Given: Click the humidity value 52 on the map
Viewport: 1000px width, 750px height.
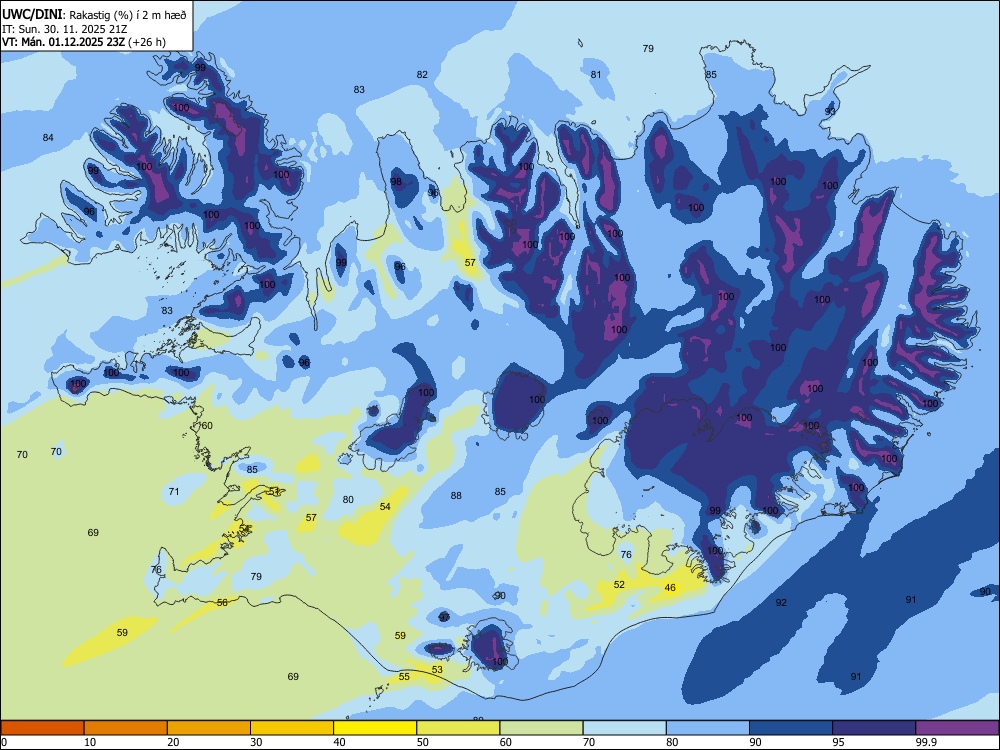Looking at the screenshot, I should [x=619, y=584].
